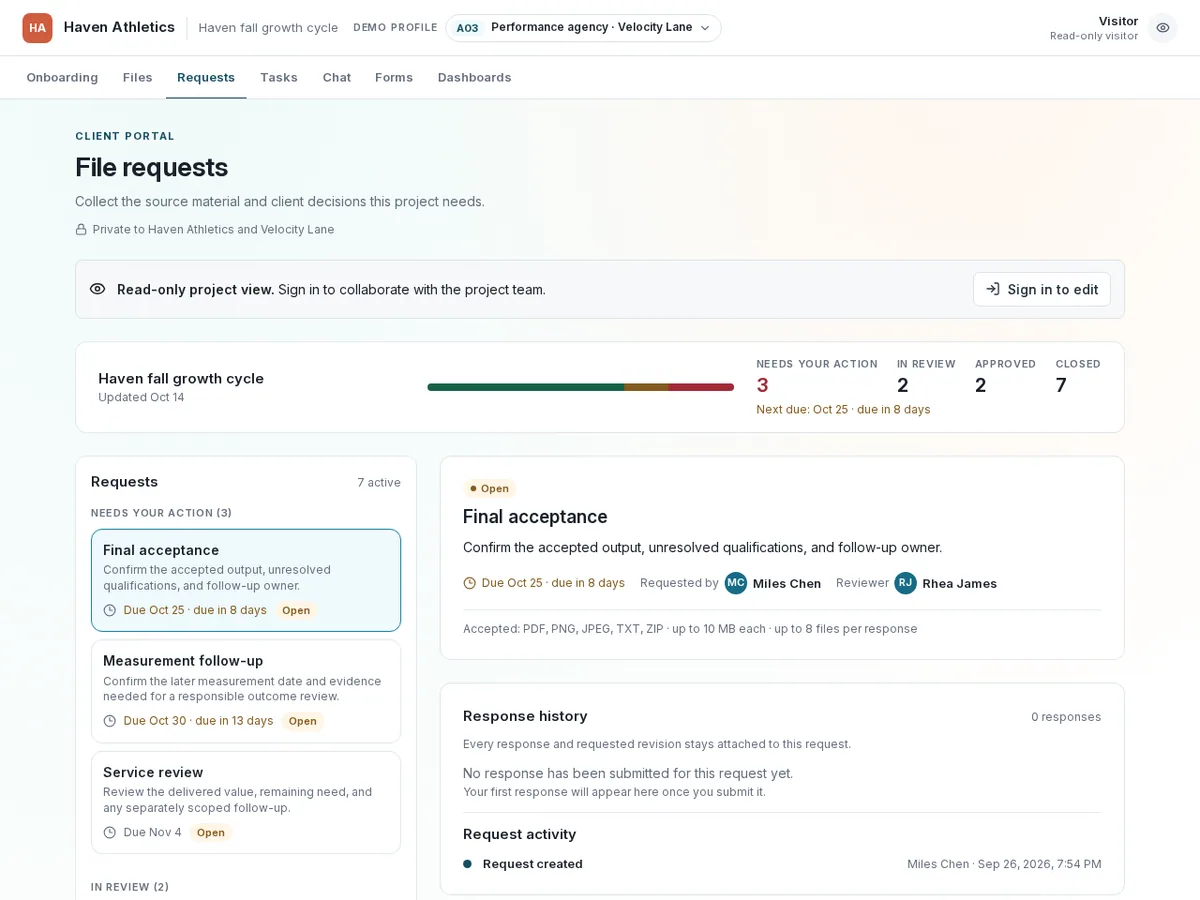Click the visitor eye icon at top right

1162,28
